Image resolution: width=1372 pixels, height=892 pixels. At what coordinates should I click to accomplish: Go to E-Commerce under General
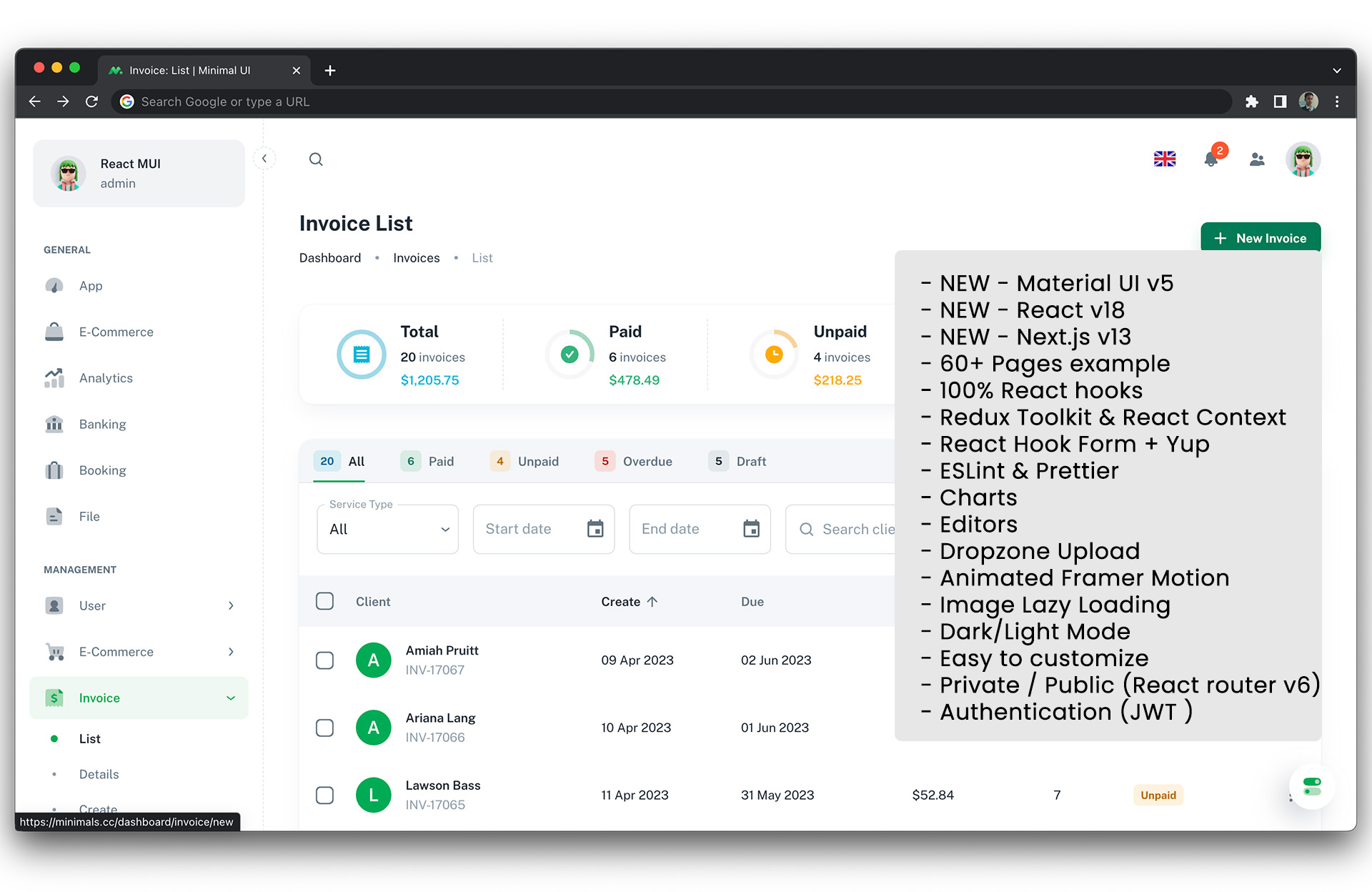[139, 332]
